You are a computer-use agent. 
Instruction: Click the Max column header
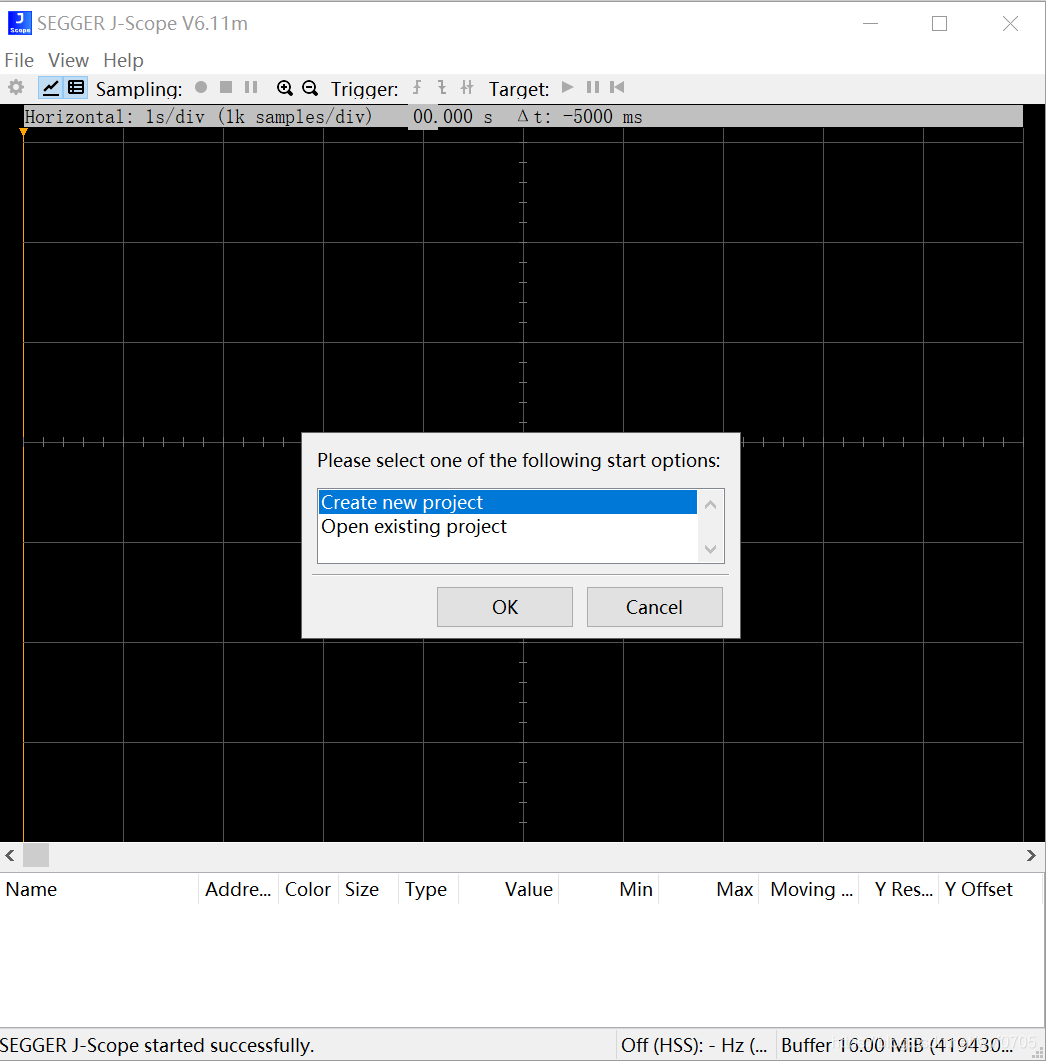click(709, 889)
